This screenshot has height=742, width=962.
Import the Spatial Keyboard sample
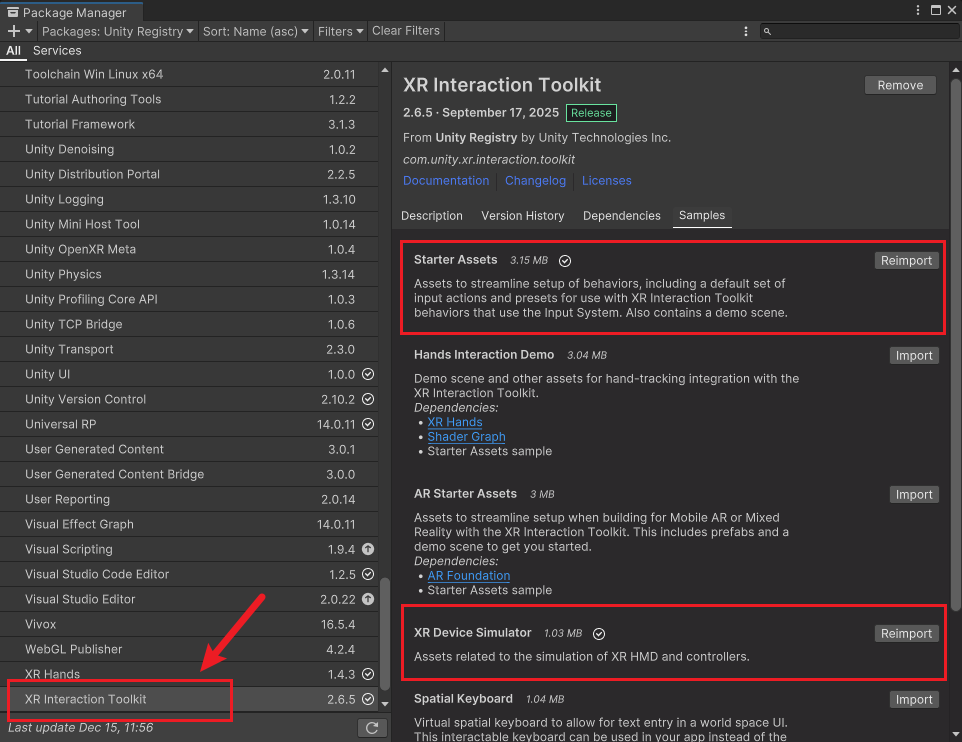[914, 700]
